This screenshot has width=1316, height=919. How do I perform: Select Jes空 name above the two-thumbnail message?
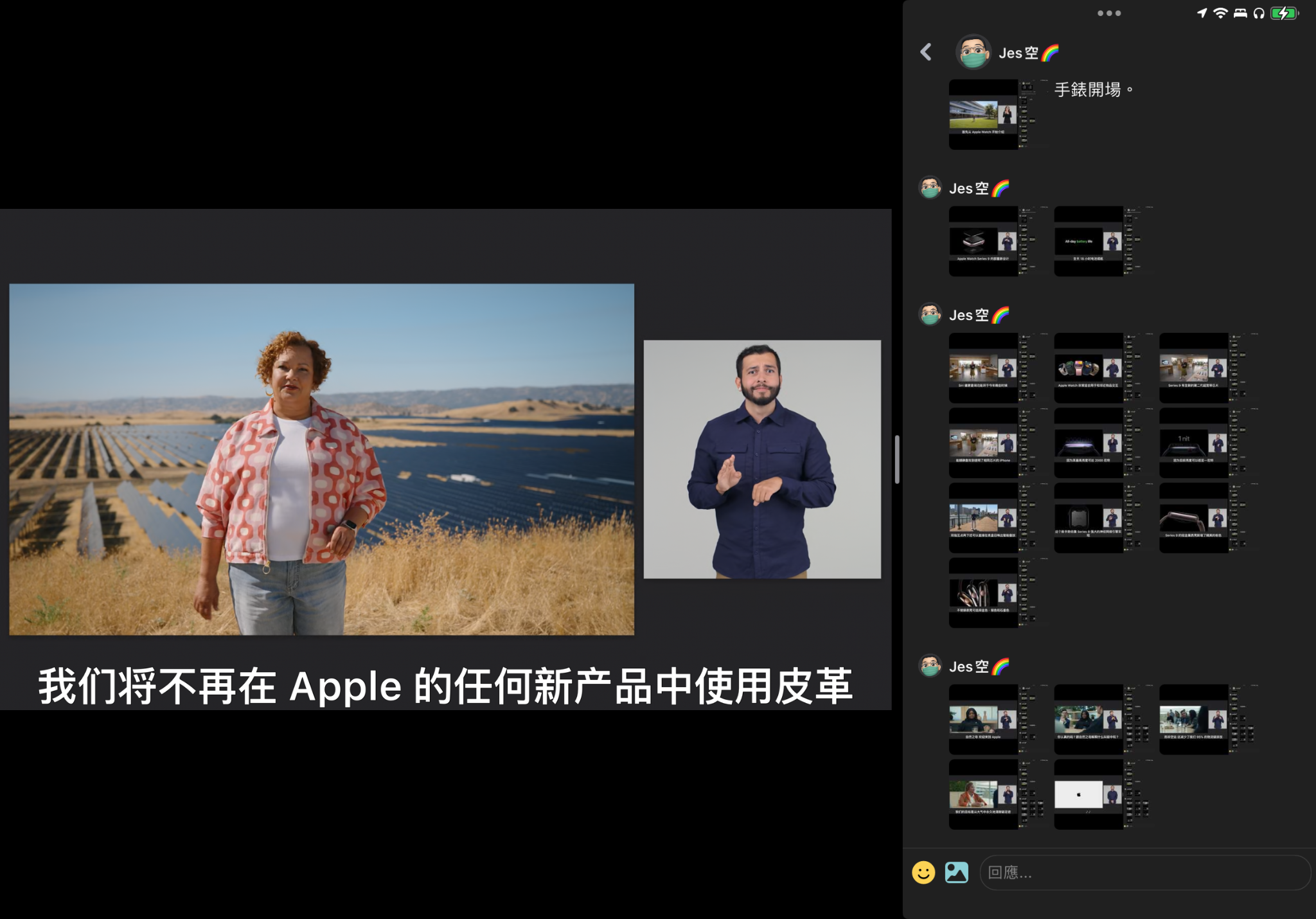[979, 188]
